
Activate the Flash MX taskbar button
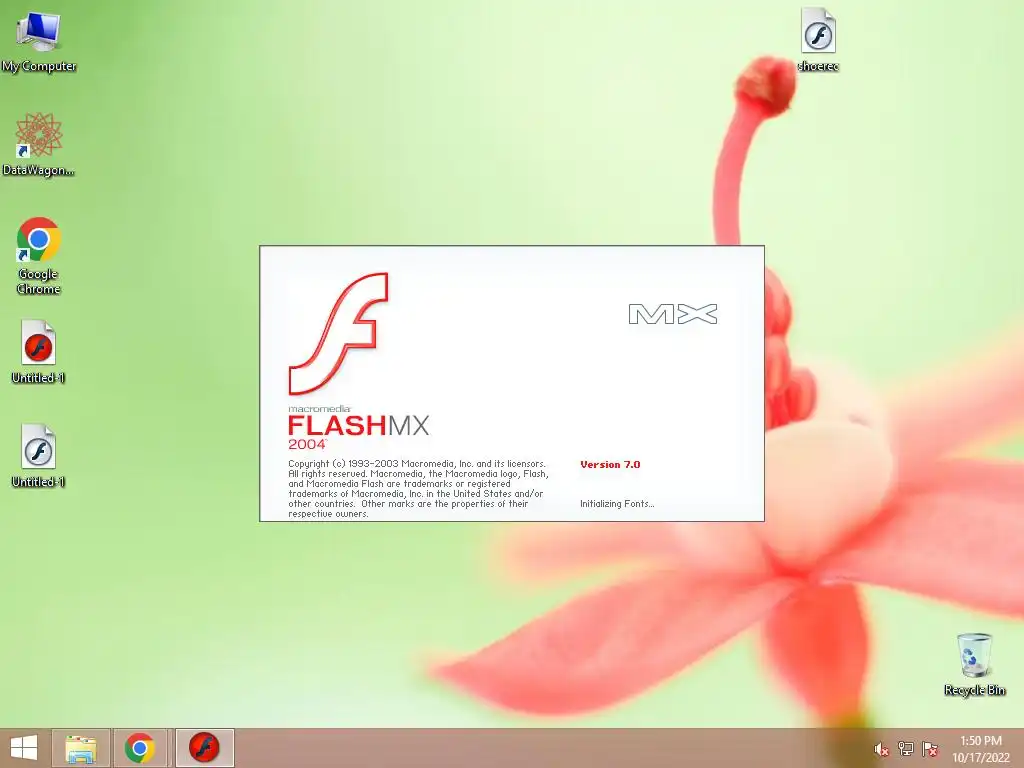pos(204,748)
